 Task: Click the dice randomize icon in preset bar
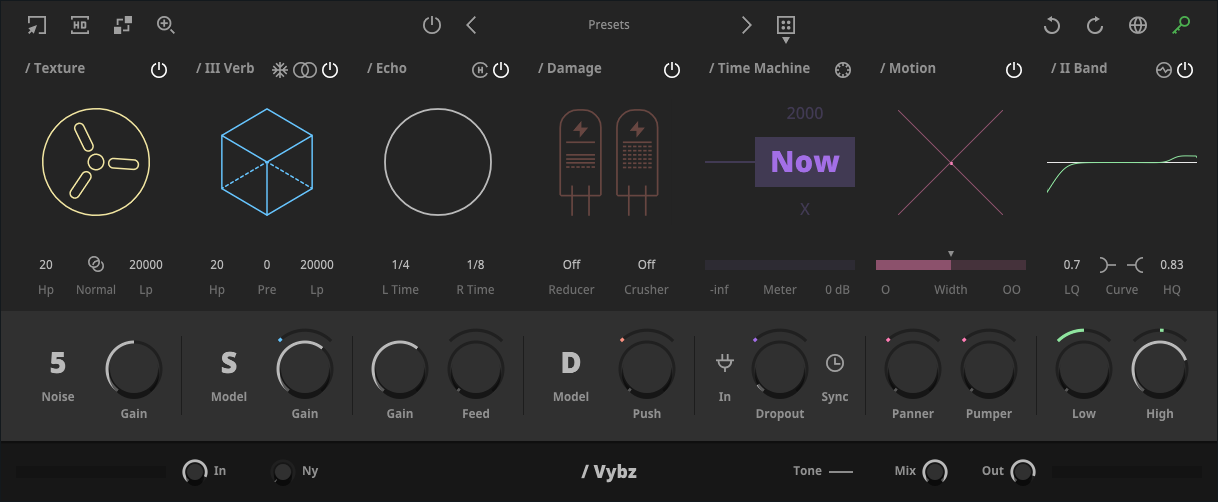click(x=786, y=26)
